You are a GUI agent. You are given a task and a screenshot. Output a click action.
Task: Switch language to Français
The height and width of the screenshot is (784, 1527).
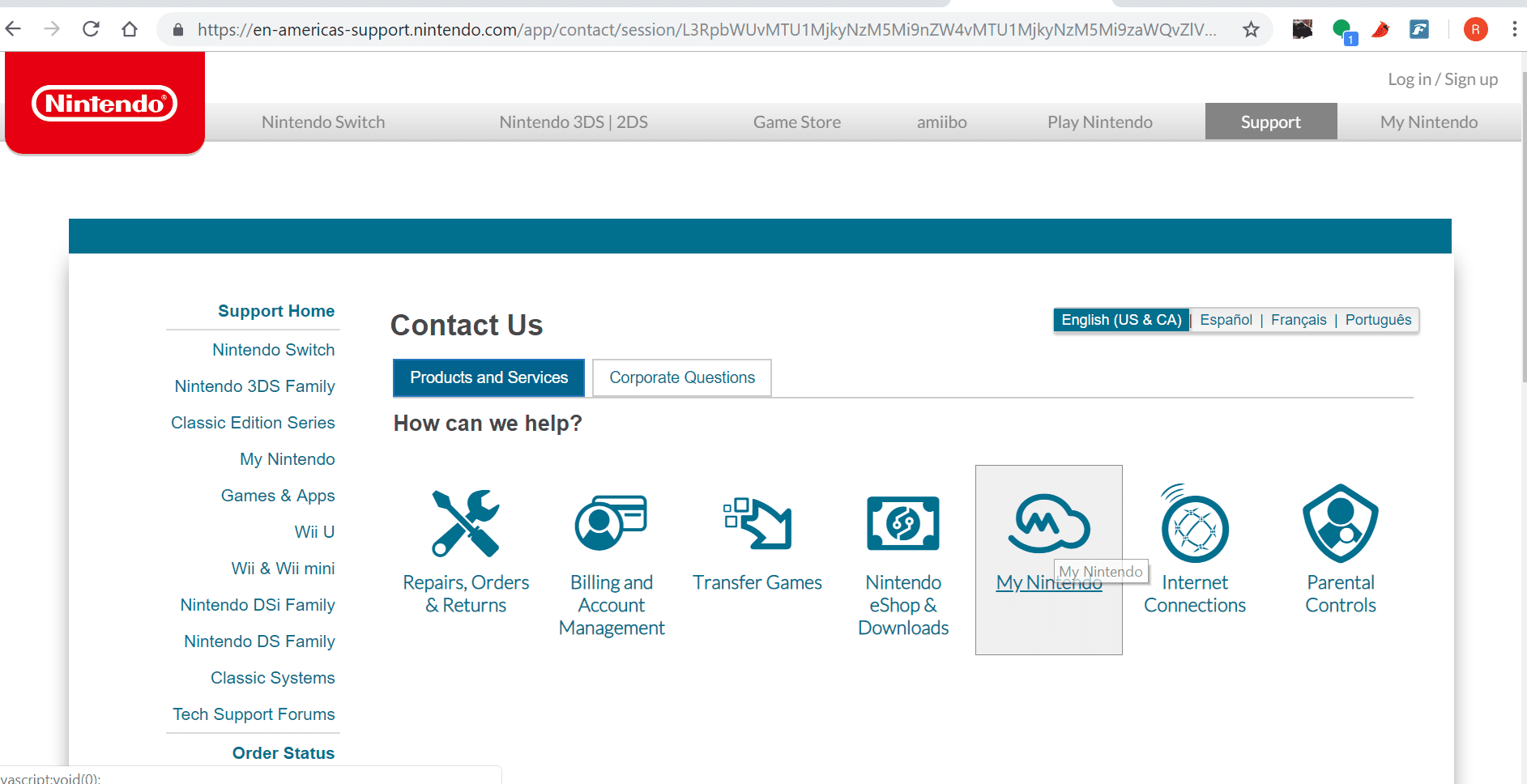[x=1299, y=320]
